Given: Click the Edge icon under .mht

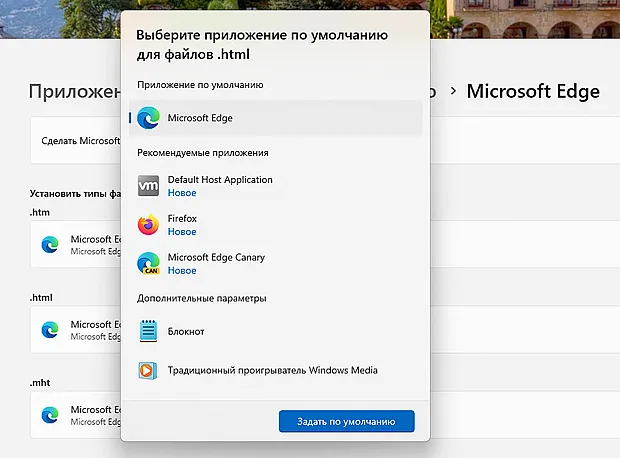Looking at the screenshot, I should [x=50, y=415].
